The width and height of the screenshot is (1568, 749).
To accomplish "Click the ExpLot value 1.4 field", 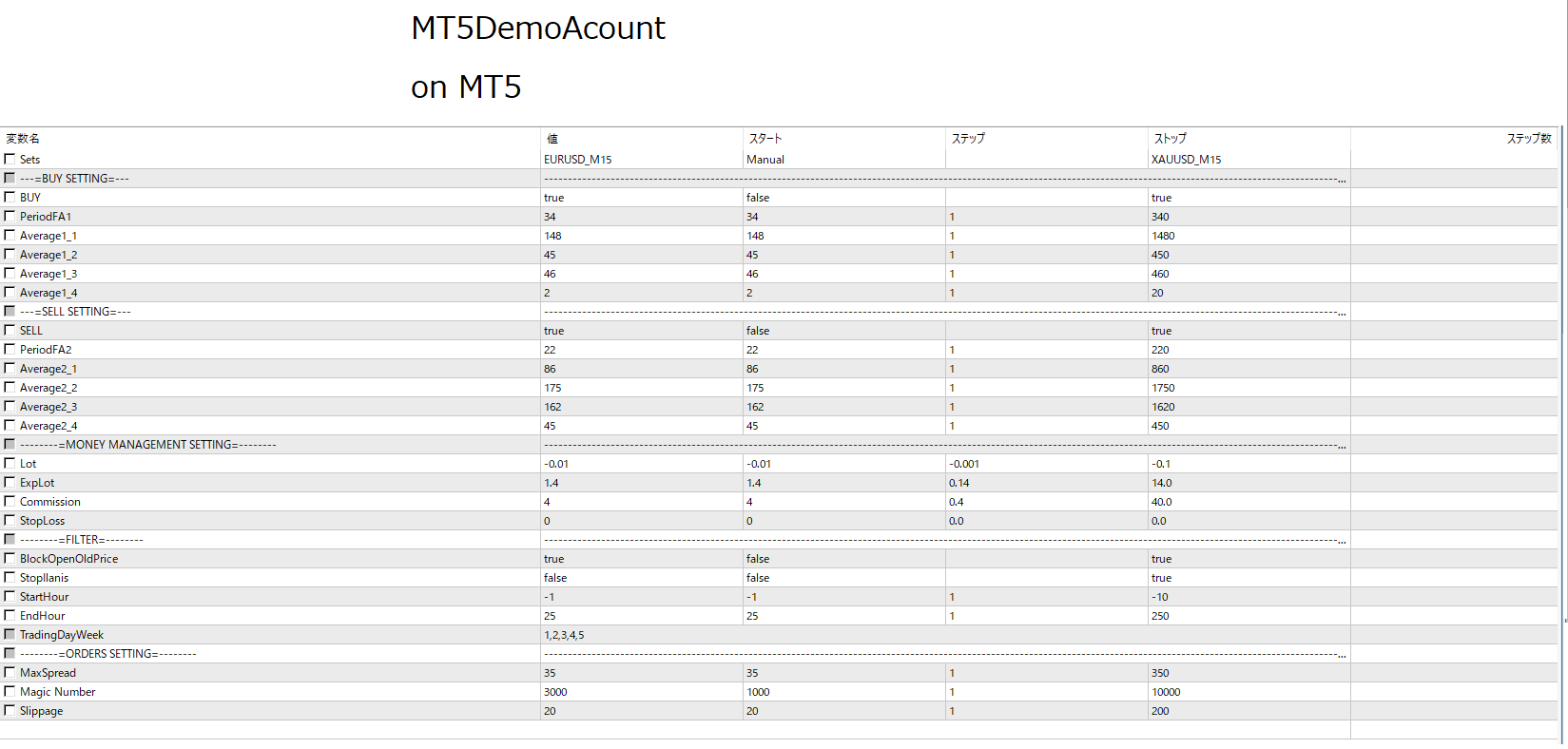I will [x=552, y=483].
